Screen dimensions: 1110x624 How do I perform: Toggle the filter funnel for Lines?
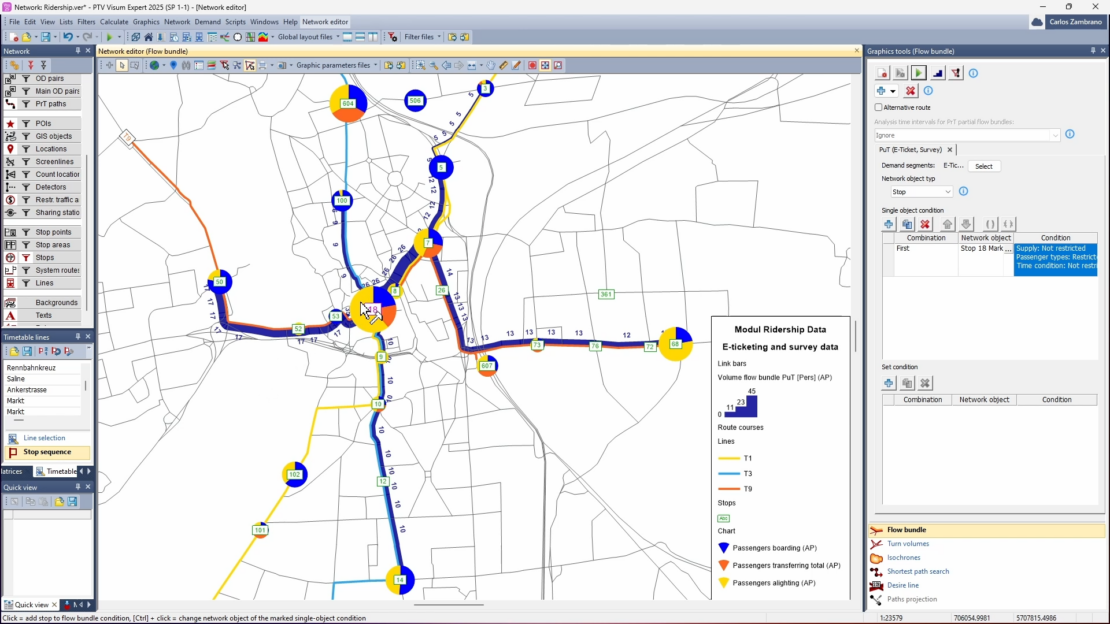pyautogui.click(x=25, y=283)
